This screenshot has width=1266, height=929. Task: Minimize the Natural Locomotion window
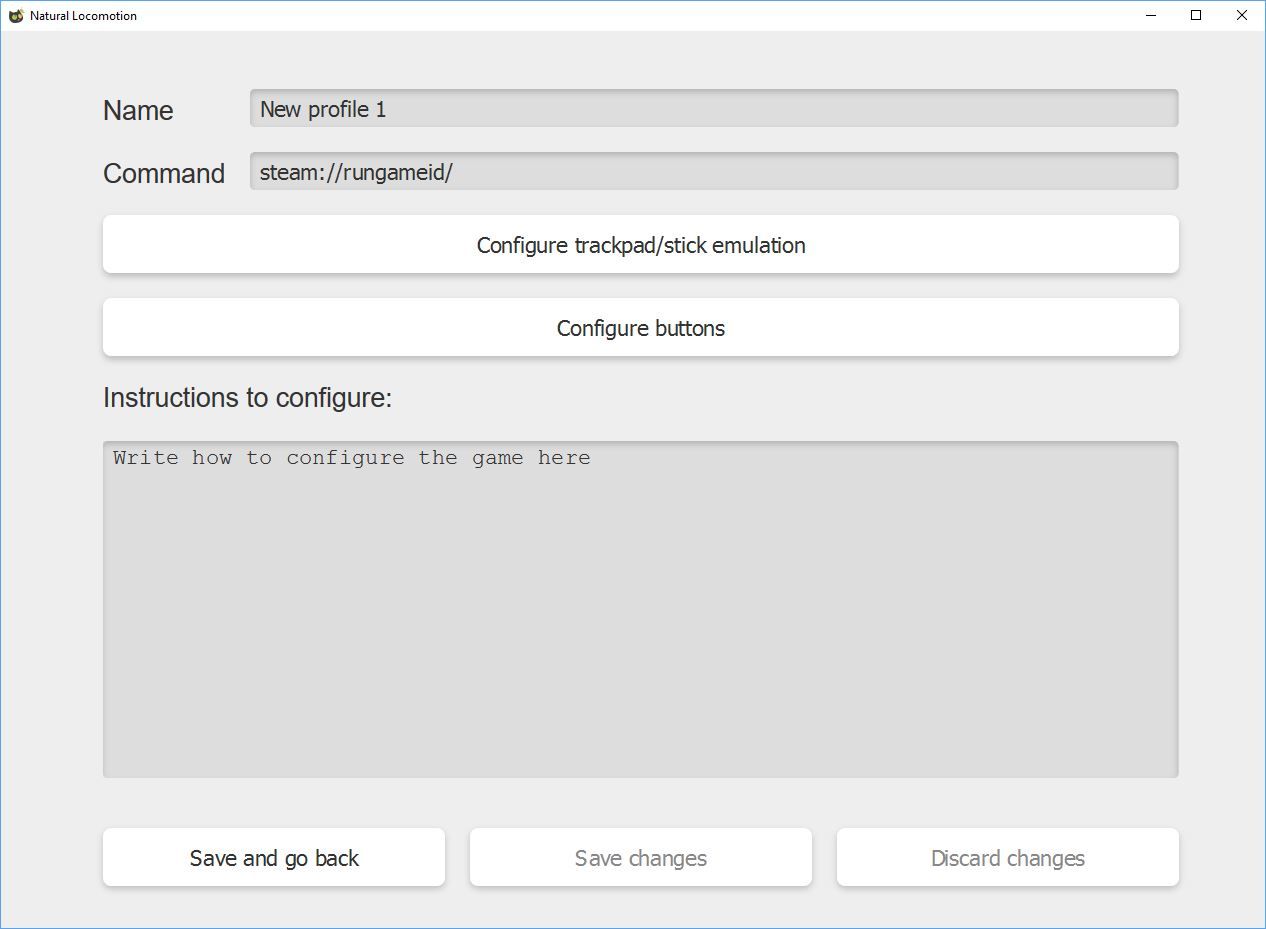[x=1150, y=16]
